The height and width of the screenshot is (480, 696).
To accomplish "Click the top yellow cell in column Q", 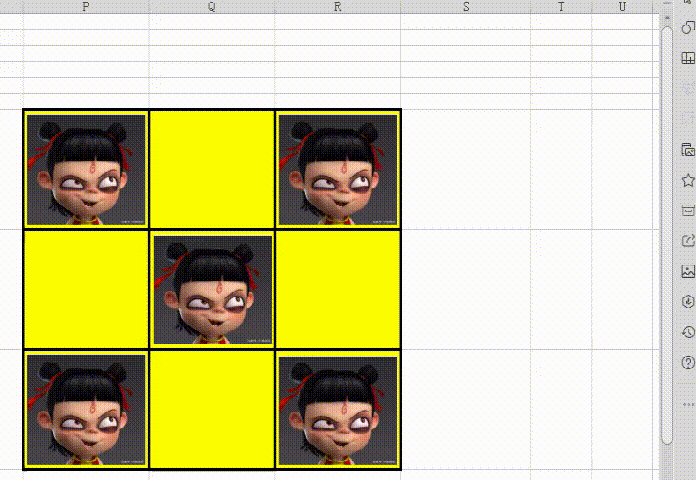I will click(212, 169).
